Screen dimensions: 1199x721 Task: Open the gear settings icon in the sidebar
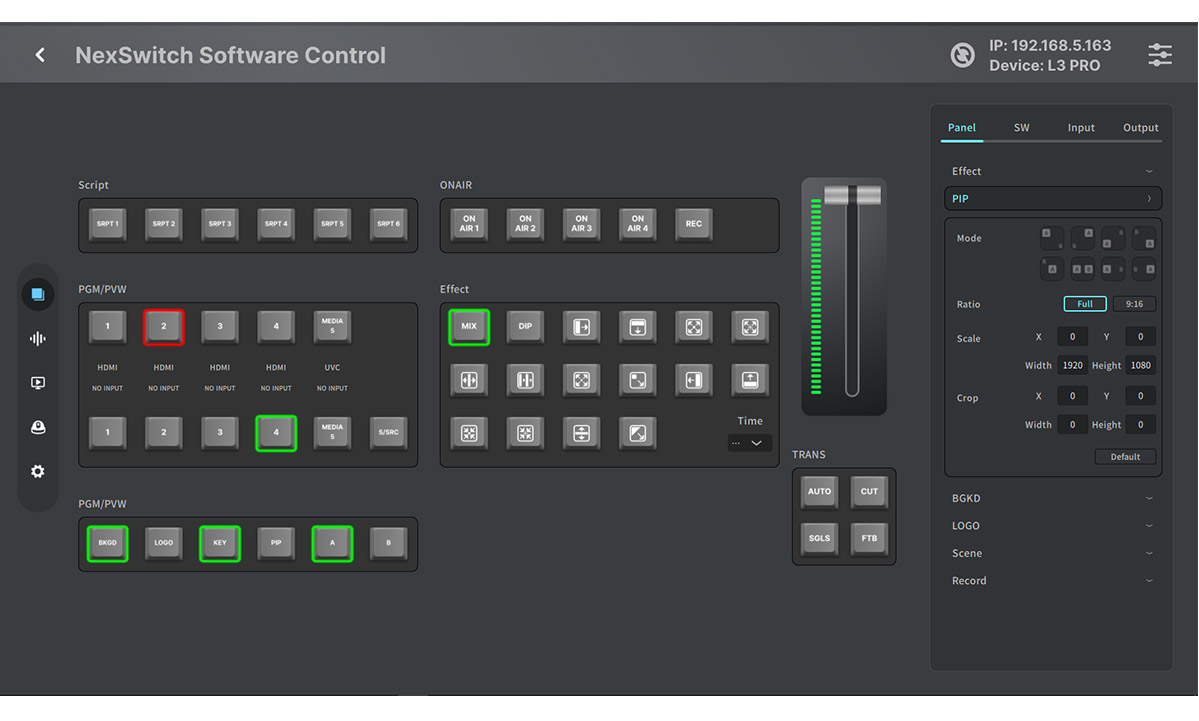[37, 471]
